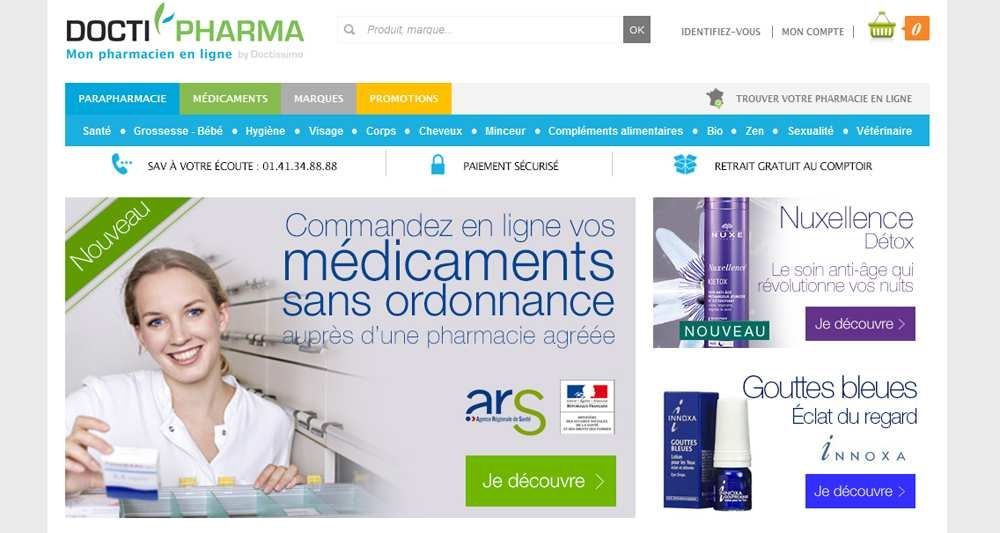Open the Parapharmacie tab

[x=122, y=99]
